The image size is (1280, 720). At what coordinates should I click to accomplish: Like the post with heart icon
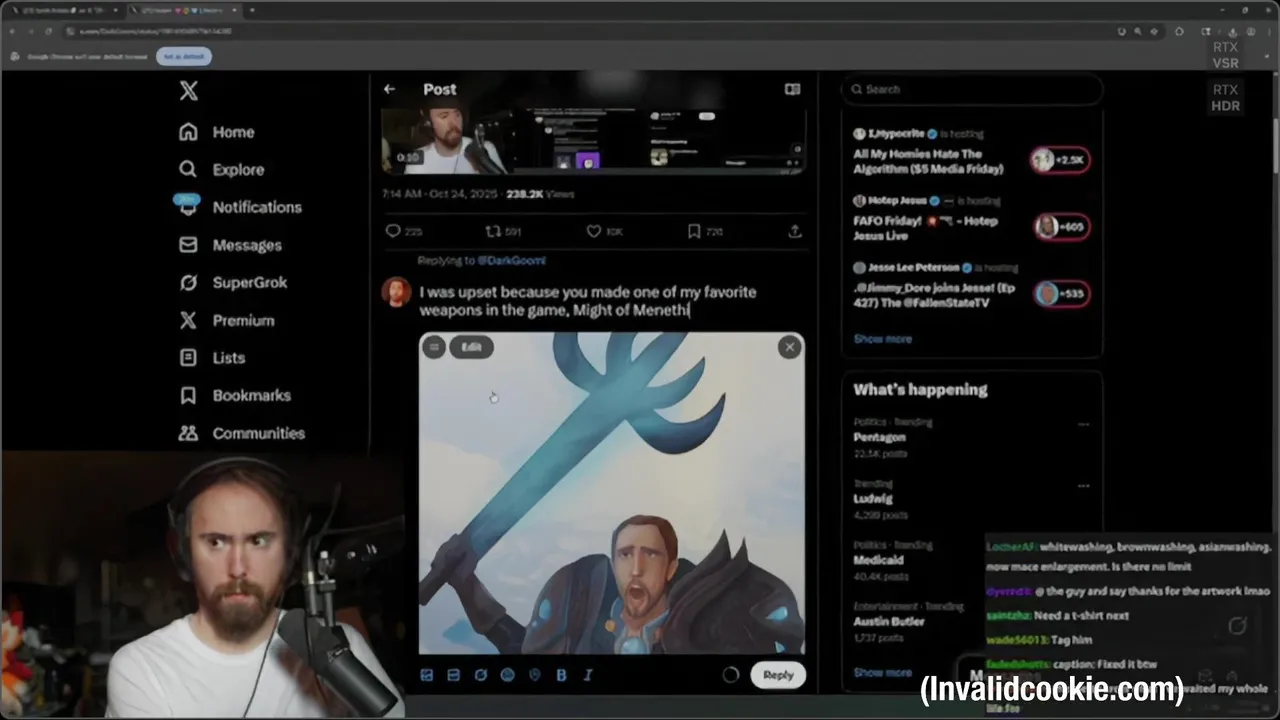click(x=593, y=231)
